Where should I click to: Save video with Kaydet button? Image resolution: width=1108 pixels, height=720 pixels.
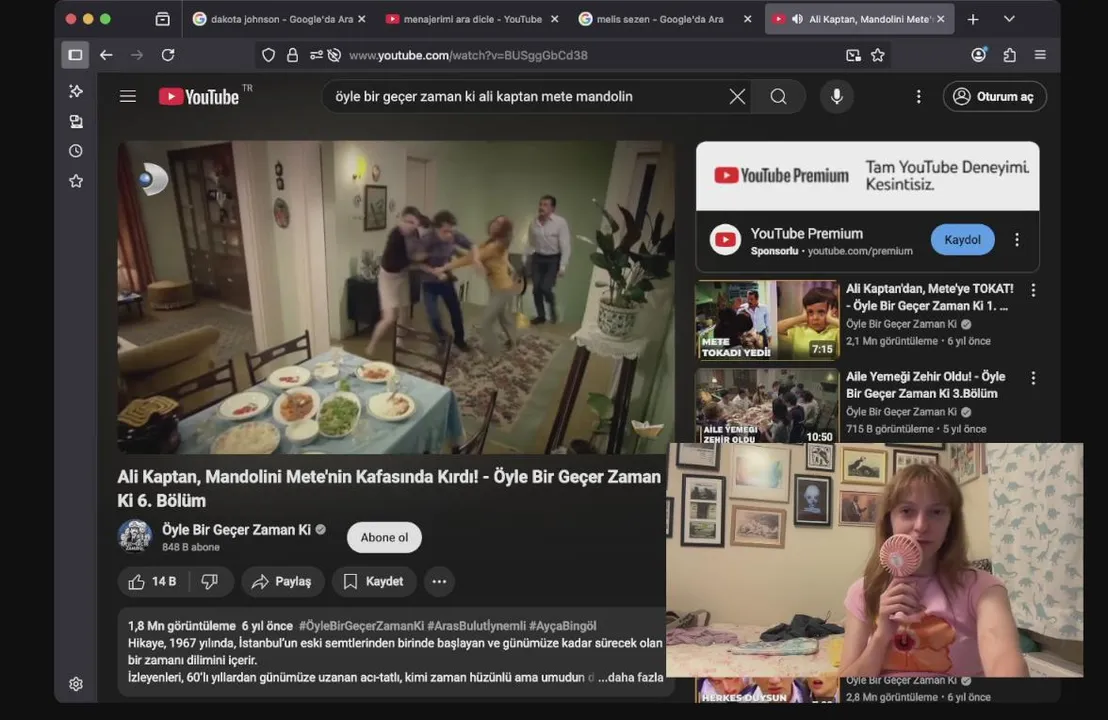coord(374,582)
